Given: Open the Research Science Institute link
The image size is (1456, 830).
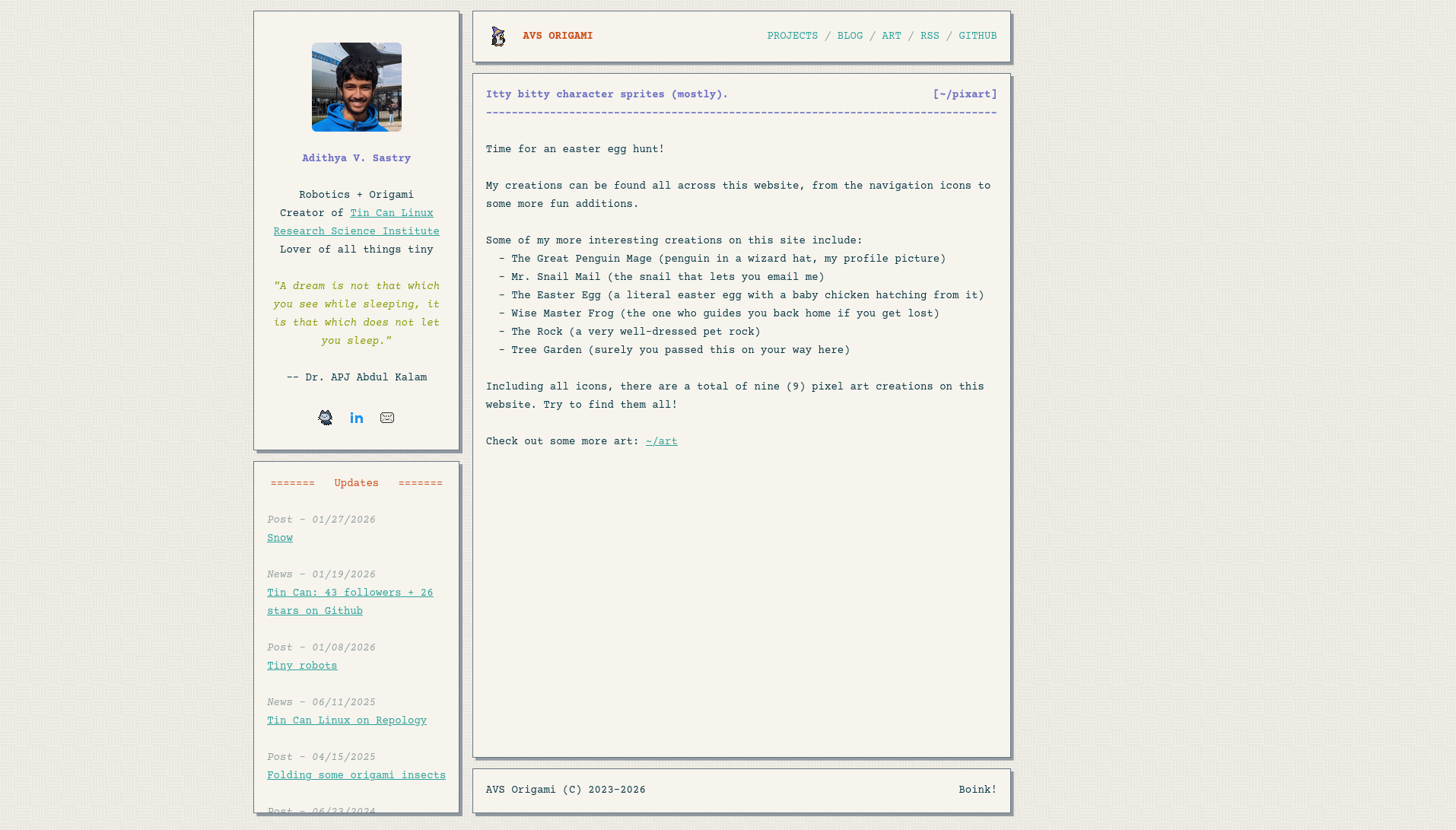Looking at the screenshot, I should click(x=356, y=231).
